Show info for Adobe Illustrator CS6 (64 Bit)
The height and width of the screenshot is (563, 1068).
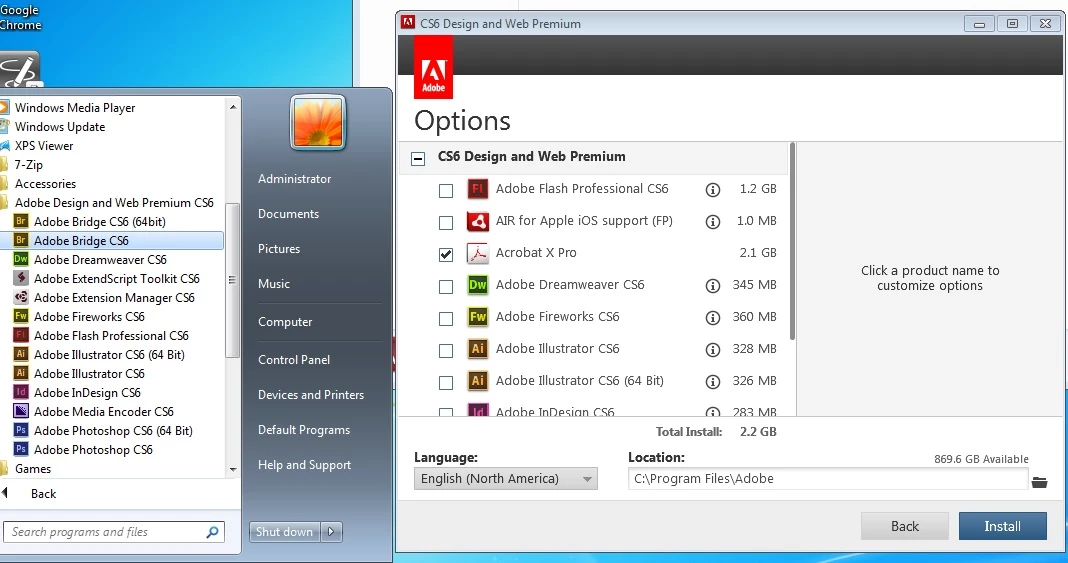click(x=712, y=382)
